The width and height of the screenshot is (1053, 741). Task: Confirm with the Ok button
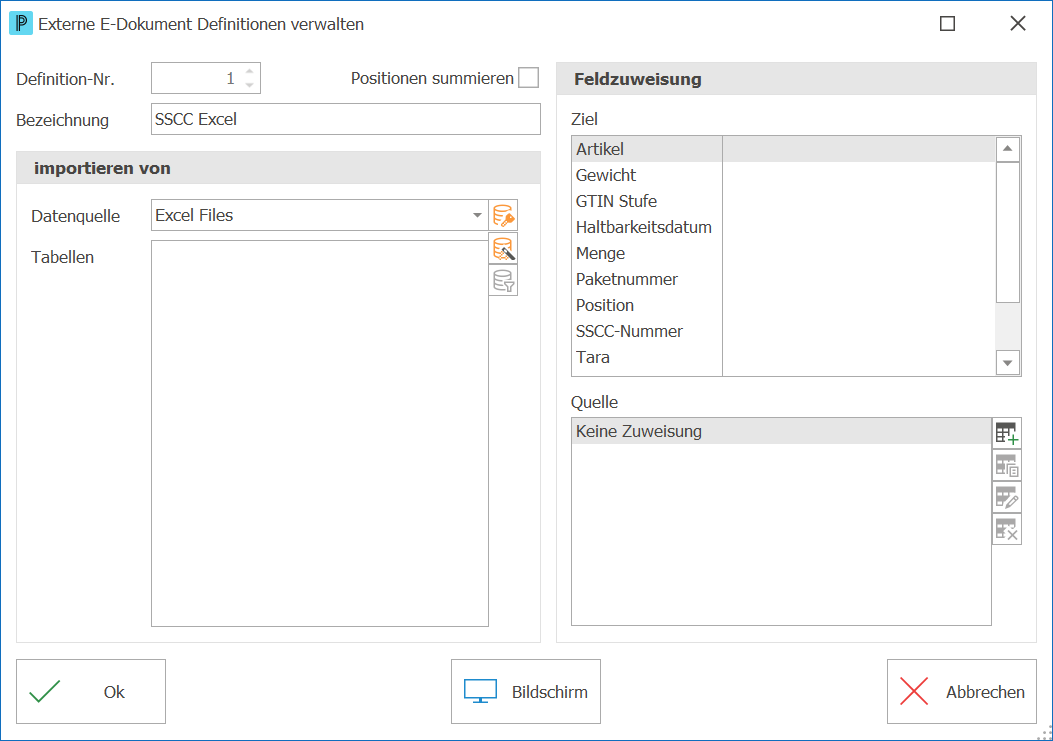click(x=91, y=691)
